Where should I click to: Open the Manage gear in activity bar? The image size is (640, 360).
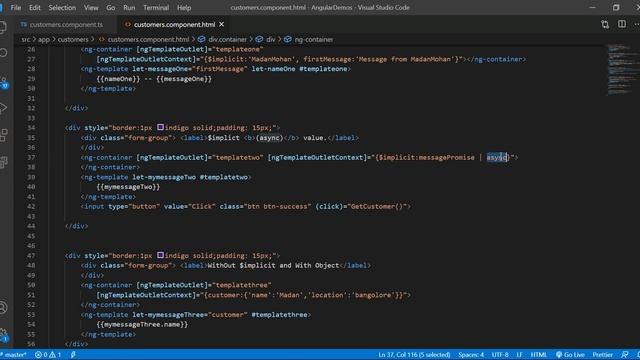click(3, 334)
